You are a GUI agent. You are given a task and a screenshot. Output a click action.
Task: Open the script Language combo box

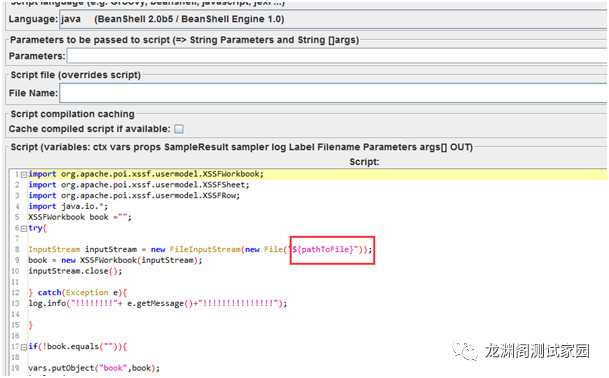333,19
